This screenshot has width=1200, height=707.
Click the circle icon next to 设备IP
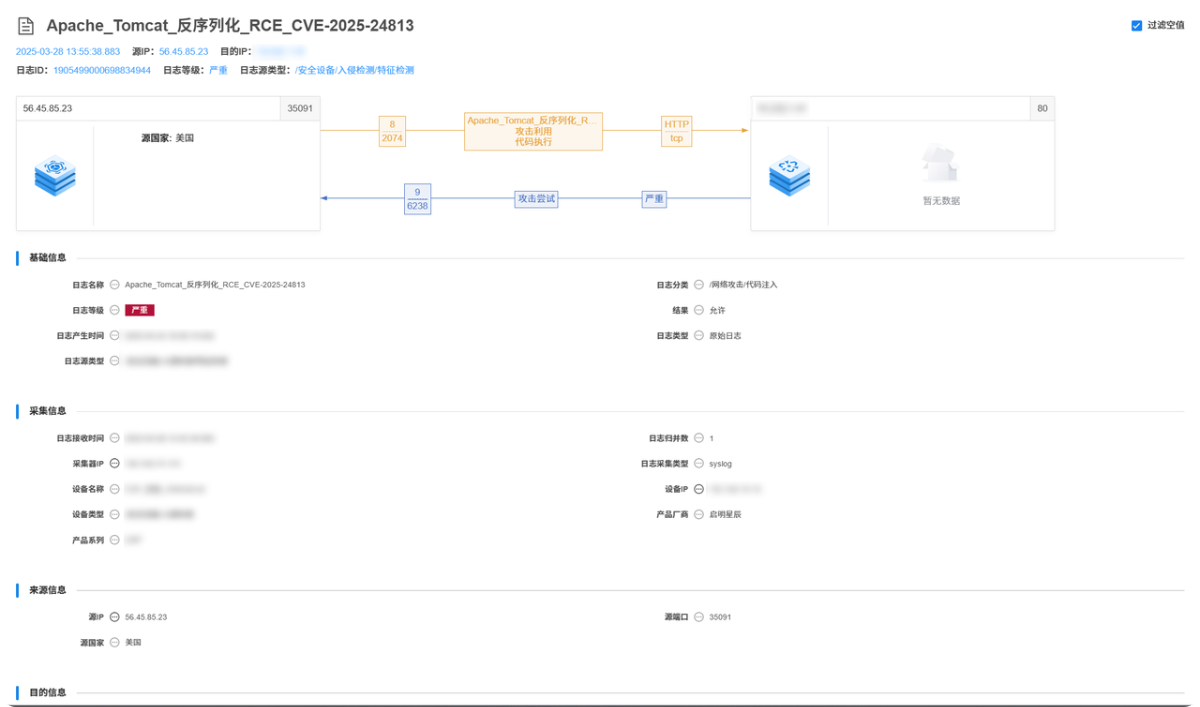click(699, 489)
